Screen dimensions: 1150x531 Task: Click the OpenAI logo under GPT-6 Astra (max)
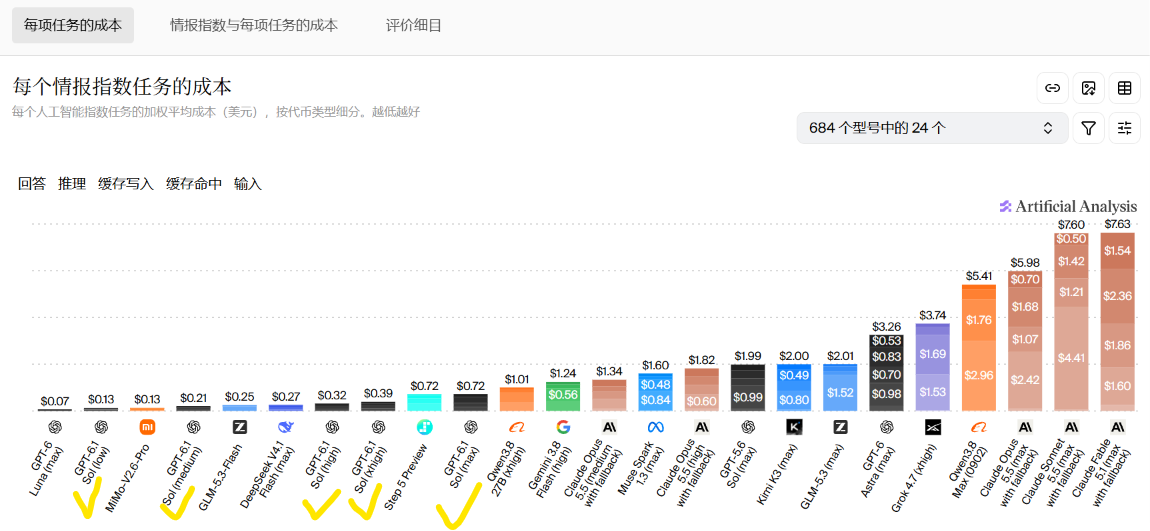coord(886,427)
